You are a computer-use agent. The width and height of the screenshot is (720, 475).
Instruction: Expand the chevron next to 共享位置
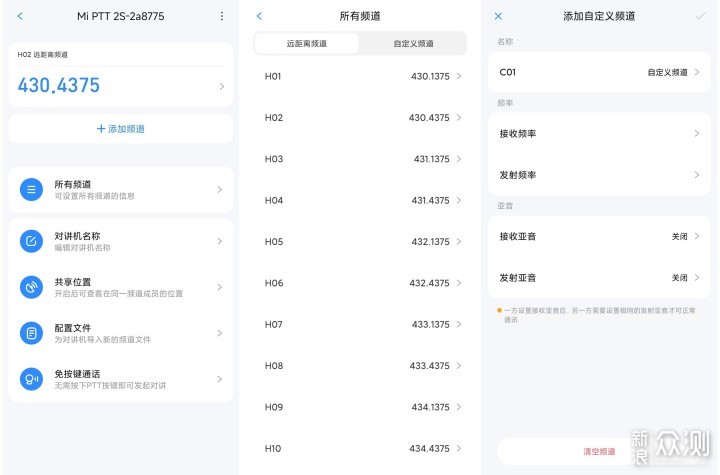click(x=220, y=287)
